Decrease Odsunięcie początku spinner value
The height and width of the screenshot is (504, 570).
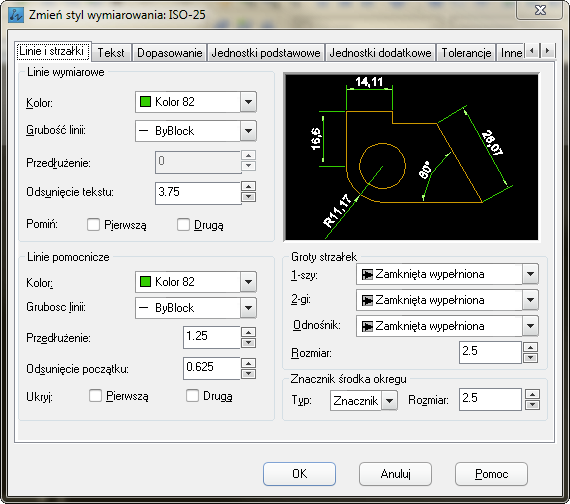click(x=248, y=374)
